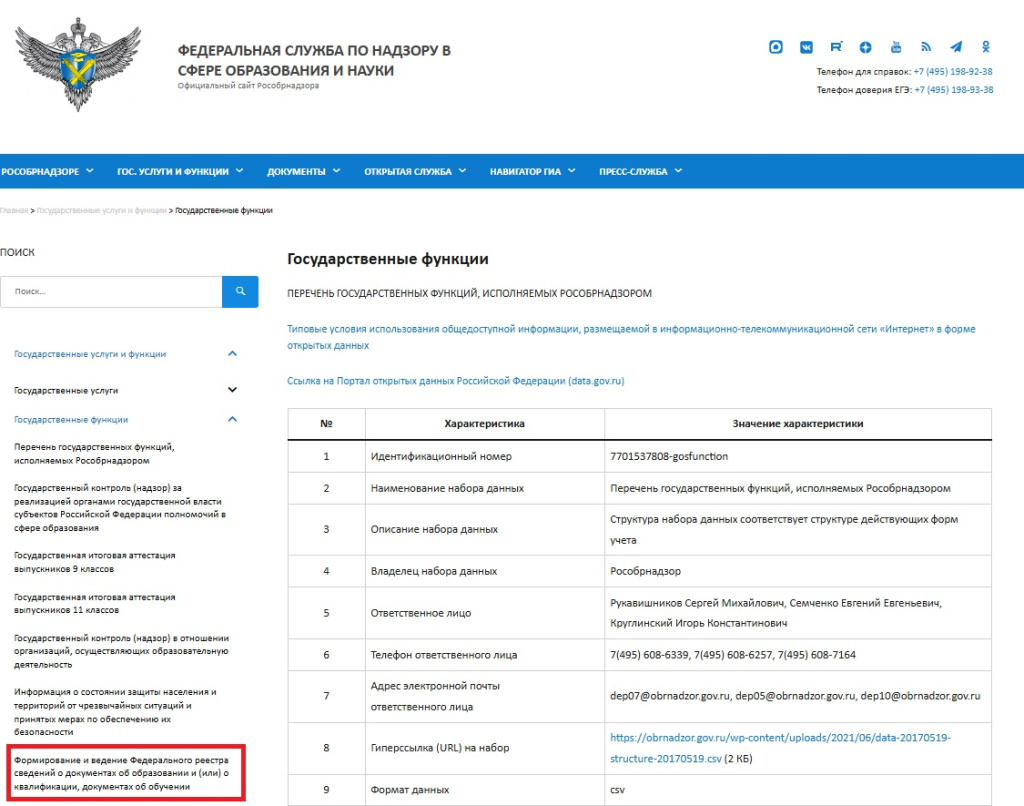Collapse the Государственные функции sidebar chevron
The width and height of the screenshot is (1024, 806).
tap(232, 419)
